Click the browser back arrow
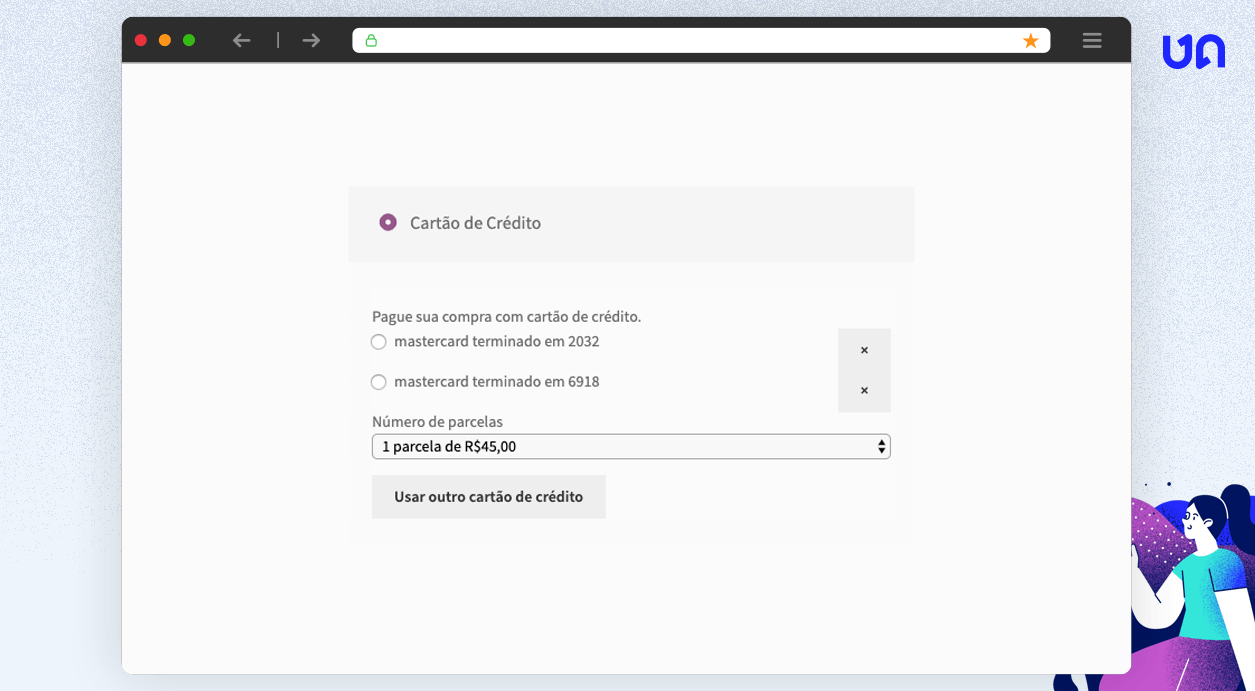 pos(241,40)
